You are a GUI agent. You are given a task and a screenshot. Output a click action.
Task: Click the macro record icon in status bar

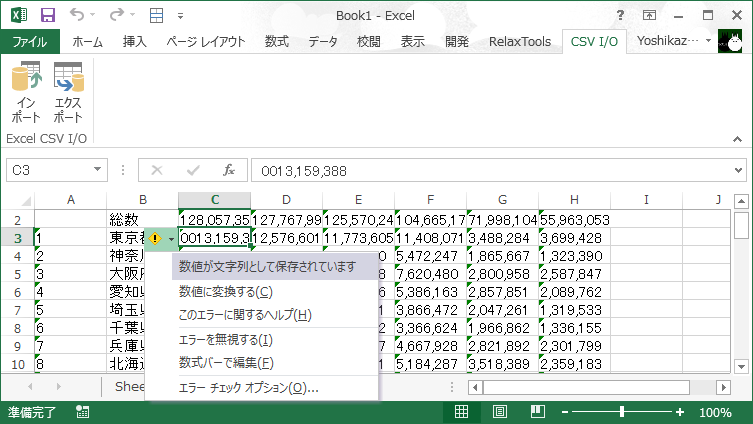(82, 412)
